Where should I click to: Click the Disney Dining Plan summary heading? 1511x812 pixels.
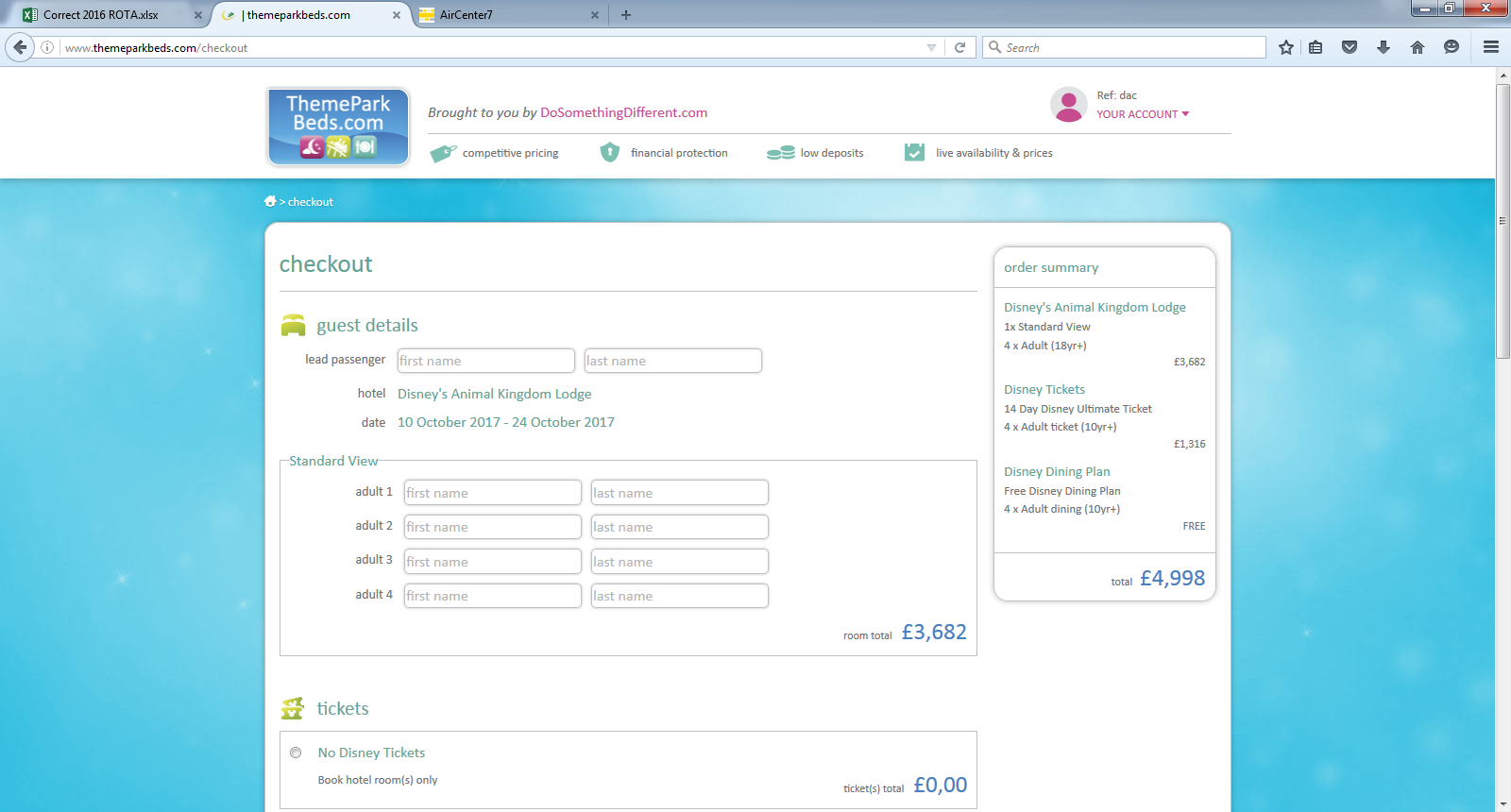pyautogui.click(x=1057, y=471)
